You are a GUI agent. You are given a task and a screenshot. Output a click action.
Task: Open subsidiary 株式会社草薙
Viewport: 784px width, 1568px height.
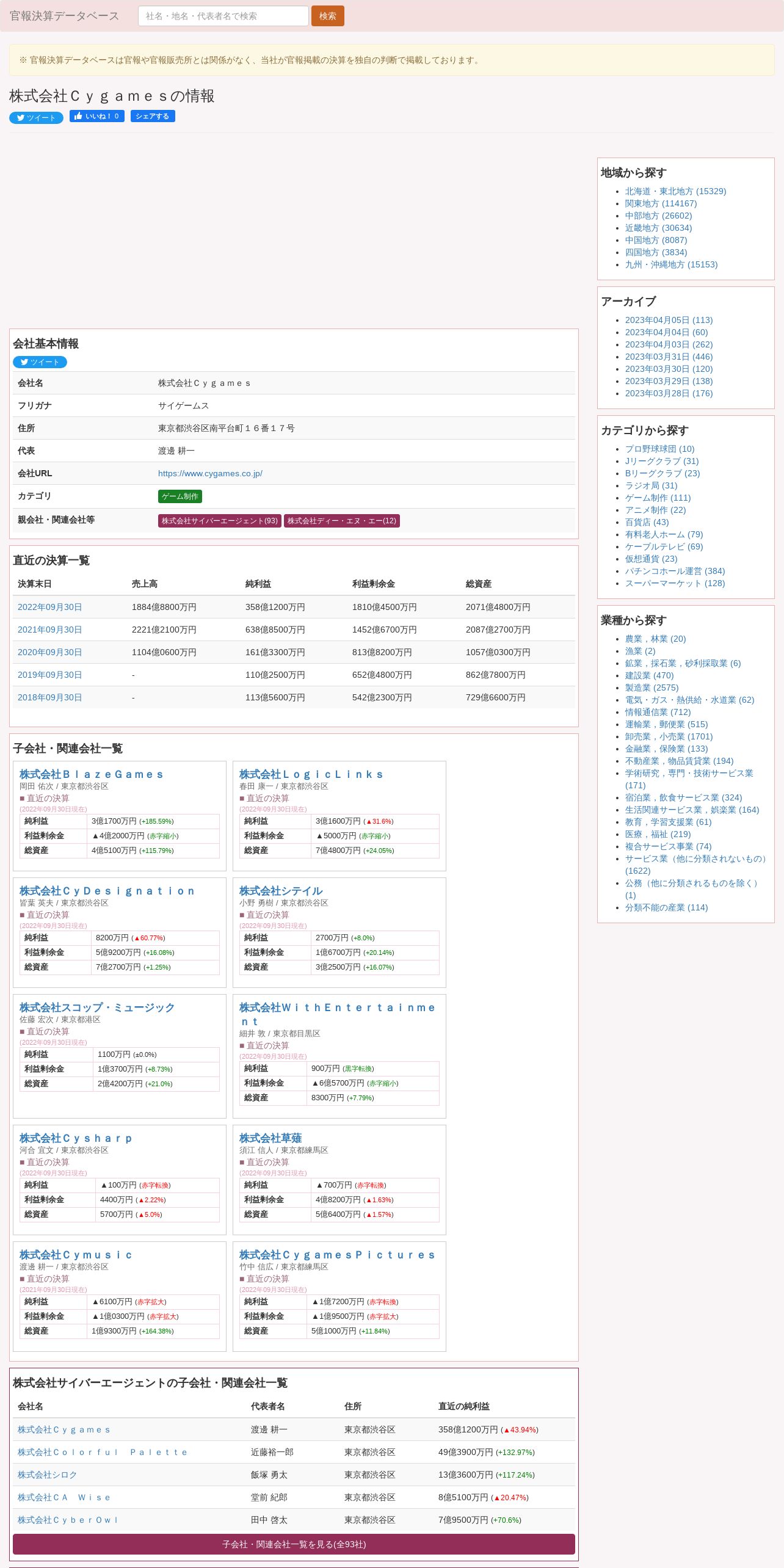270,1138
